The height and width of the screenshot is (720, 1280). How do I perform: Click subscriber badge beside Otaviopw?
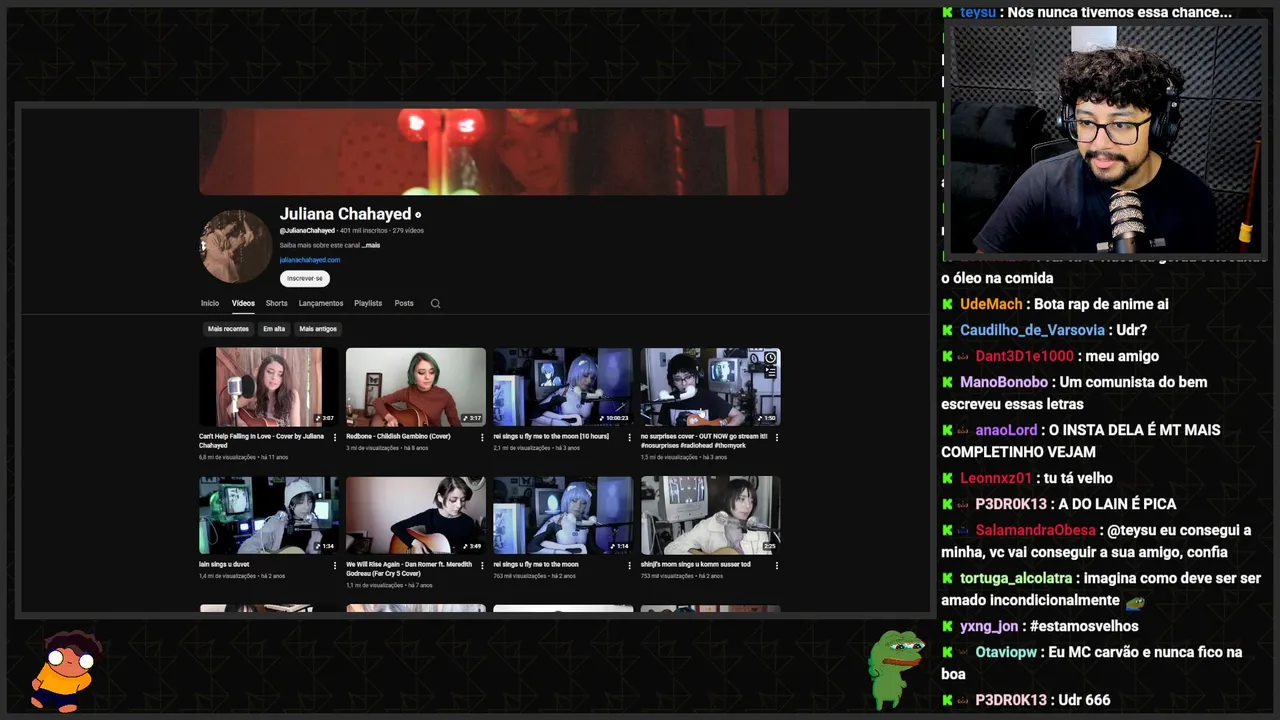point(965,652)
